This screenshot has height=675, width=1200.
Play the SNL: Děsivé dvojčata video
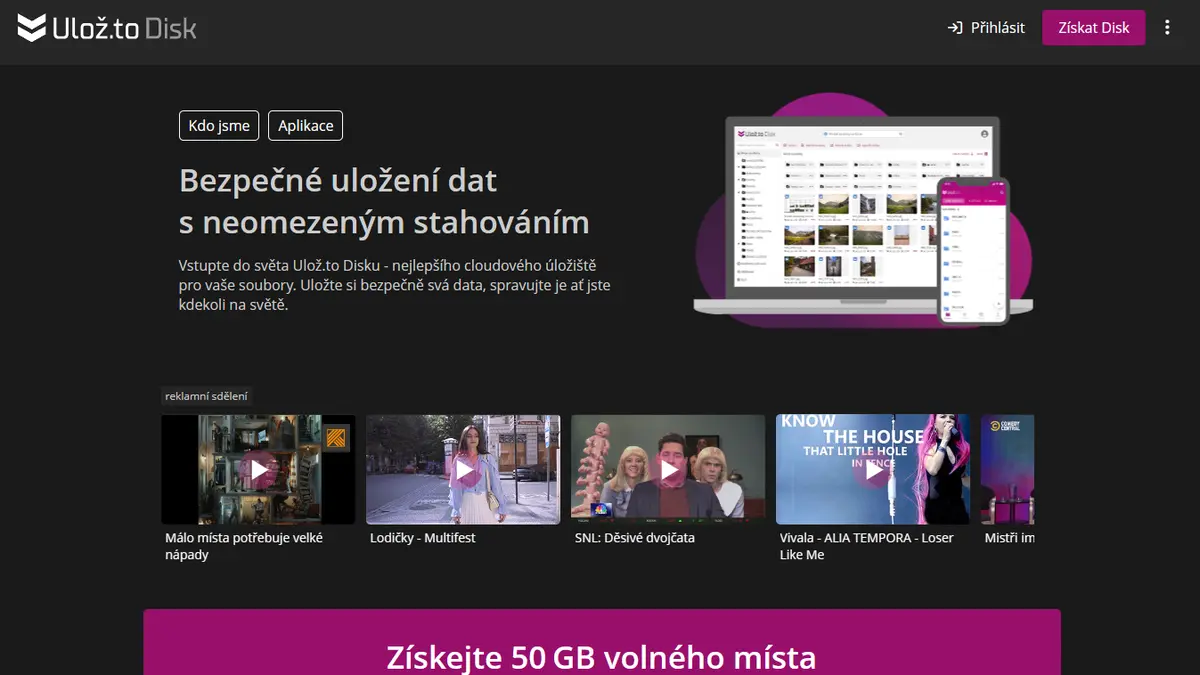tap(669, 469)
